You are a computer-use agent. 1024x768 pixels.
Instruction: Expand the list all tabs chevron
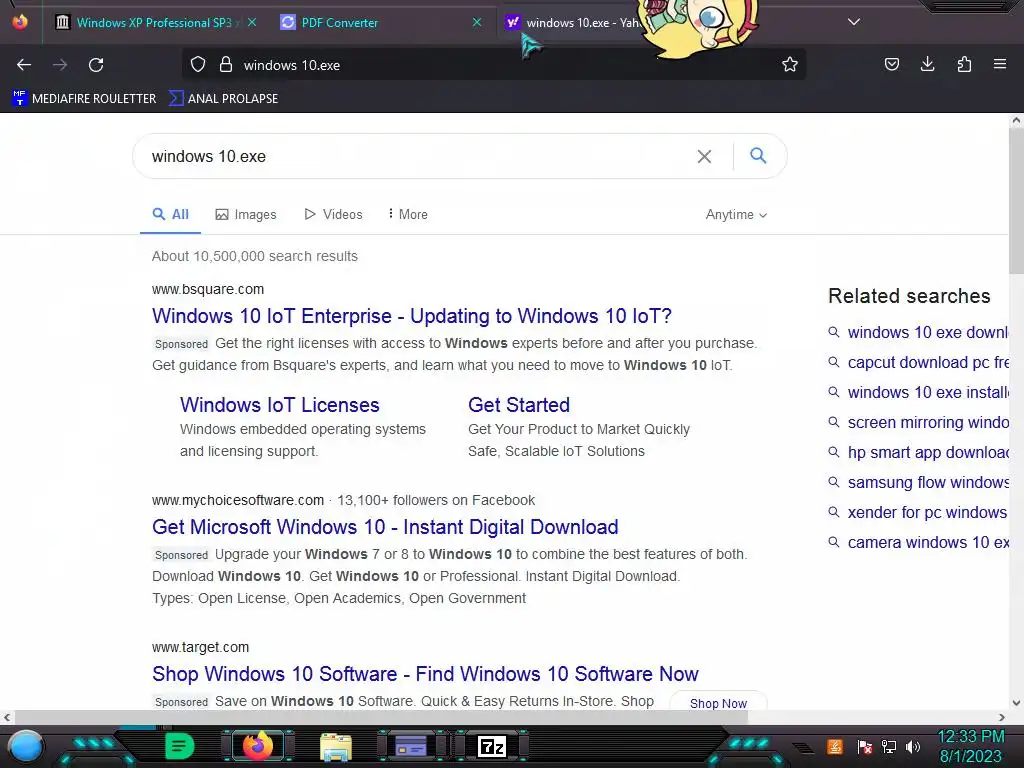(x=854, y=22)
